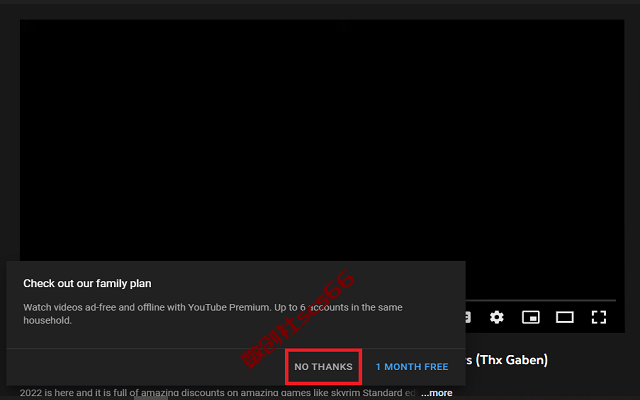Switch to miniplayer mode
The image size is (640, 400).
point(531,317)
